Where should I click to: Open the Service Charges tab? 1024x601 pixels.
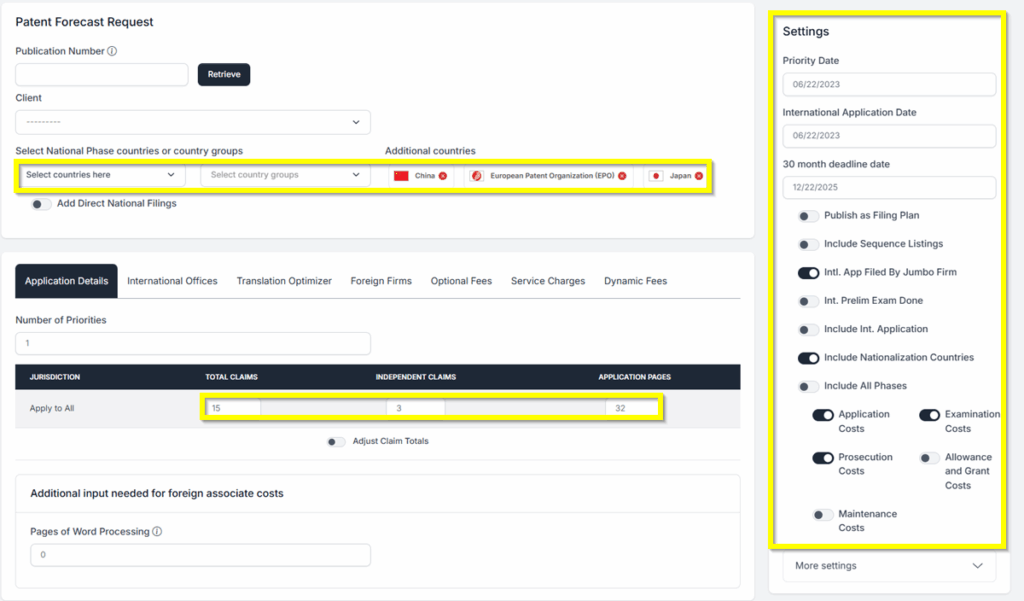point(547,281)
